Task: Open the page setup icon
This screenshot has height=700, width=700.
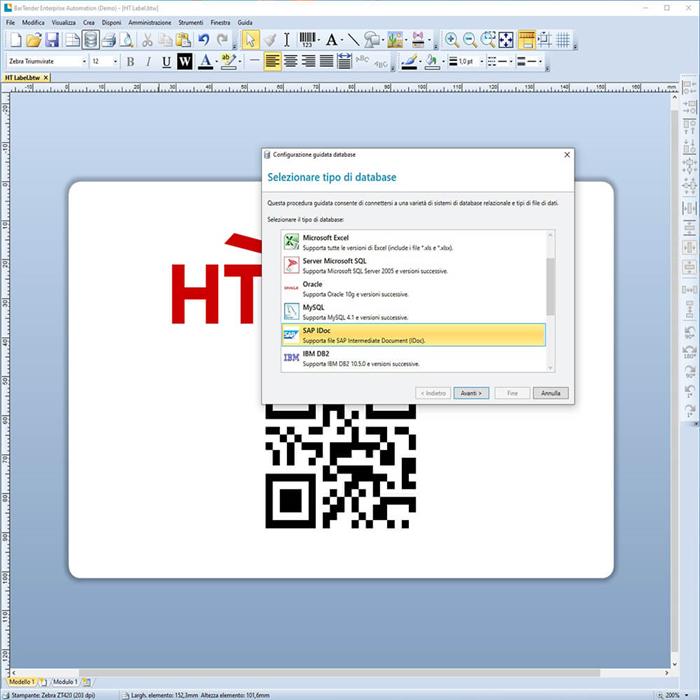Action: pyautogui.click(x=71, y=40)
